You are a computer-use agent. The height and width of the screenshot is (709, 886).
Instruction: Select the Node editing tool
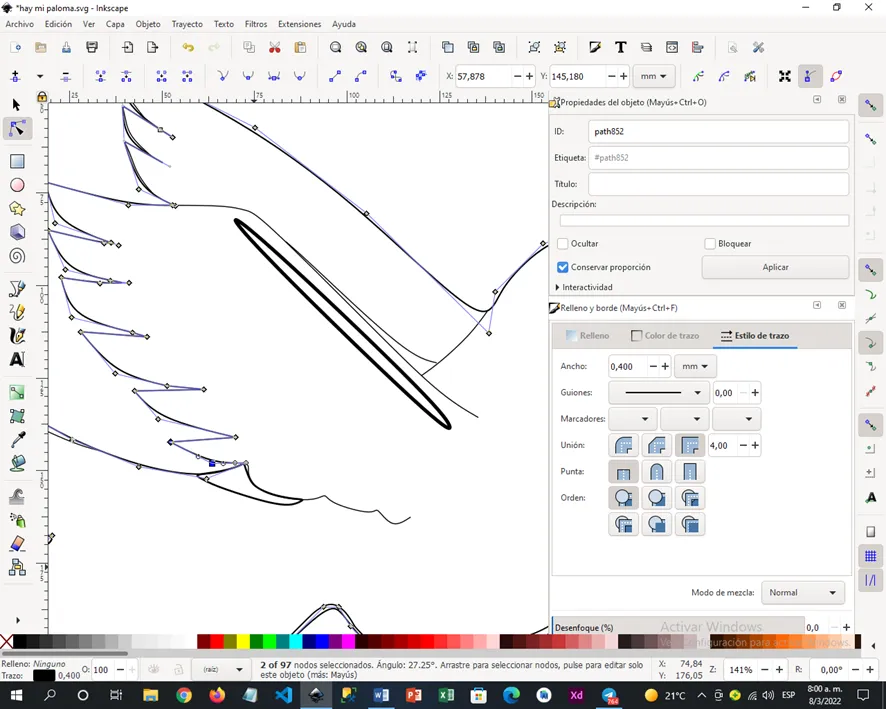pos(17,129)
